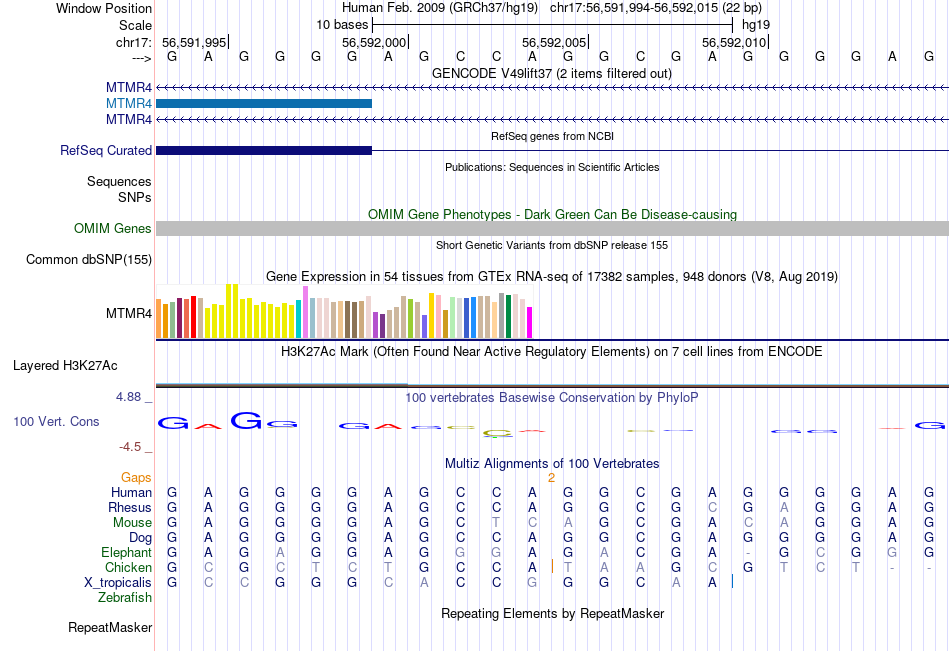Image resolution: width=950 pixels, height=651 pixels.
Task: Open the 'Short Genetic Variants from dbSNP release 155' title
Action: coord(552,245)
